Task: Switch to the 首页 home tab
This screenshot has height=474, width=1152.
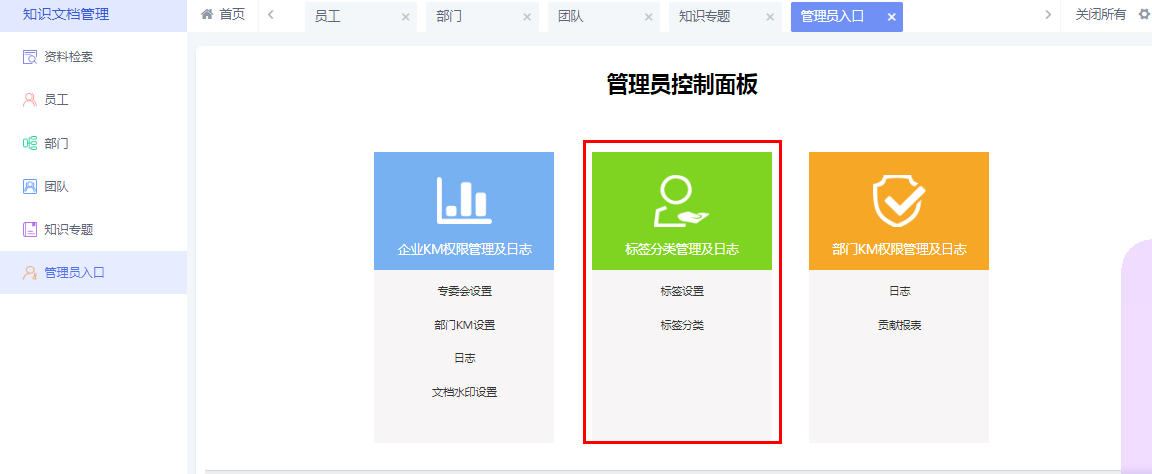Action: click(x=223, y=15)
